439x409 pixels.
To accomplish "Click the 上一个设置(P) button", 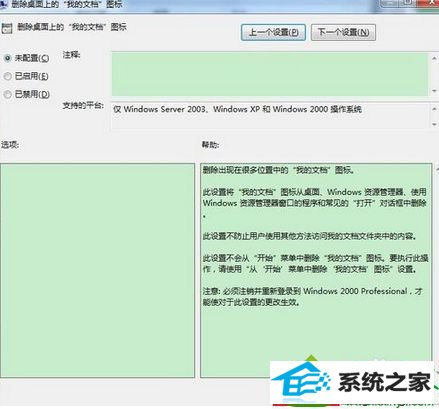I will (273, 32).
